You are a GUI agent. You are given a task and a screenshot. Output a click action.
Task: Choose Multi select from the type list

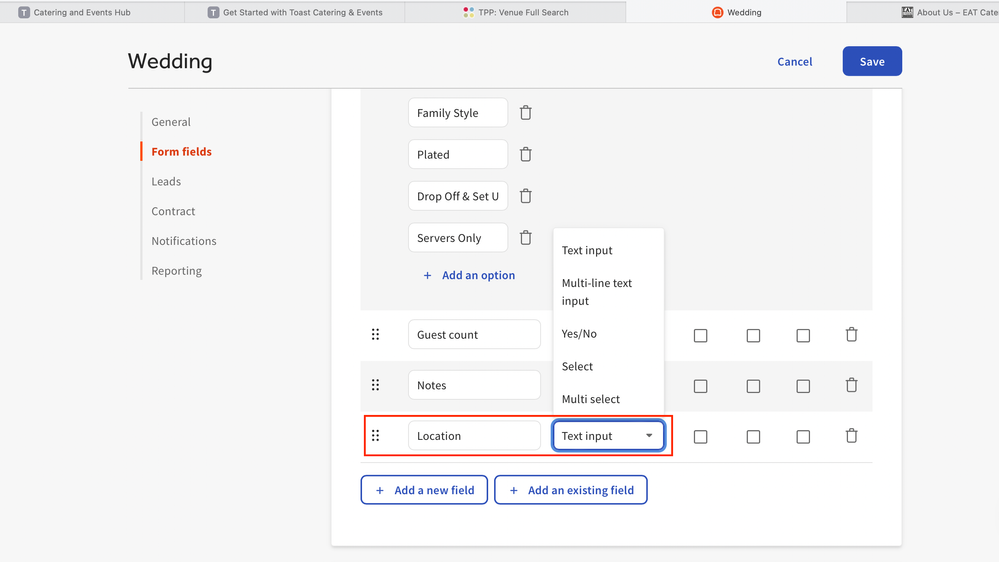point(591,399)
